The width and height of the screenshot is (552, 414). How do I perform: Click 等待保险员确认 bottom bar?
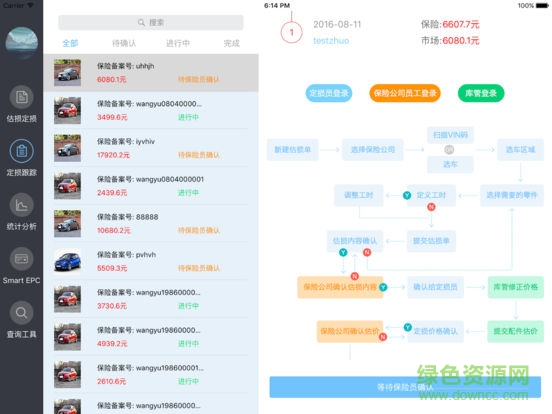click(x=405, y=387)
